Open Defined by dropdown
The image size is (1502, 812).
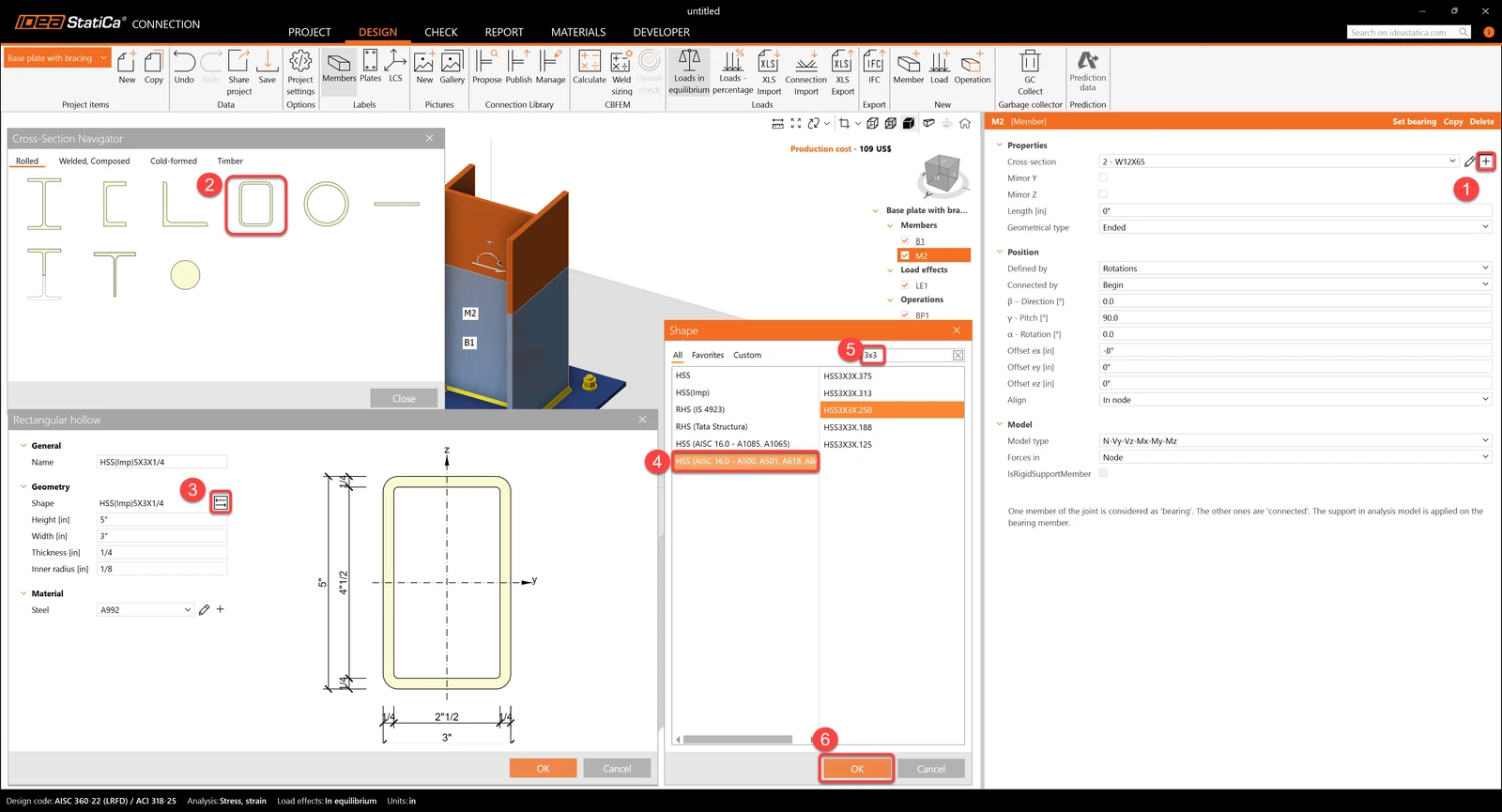pyautogui.click(x=1295, y=268)
